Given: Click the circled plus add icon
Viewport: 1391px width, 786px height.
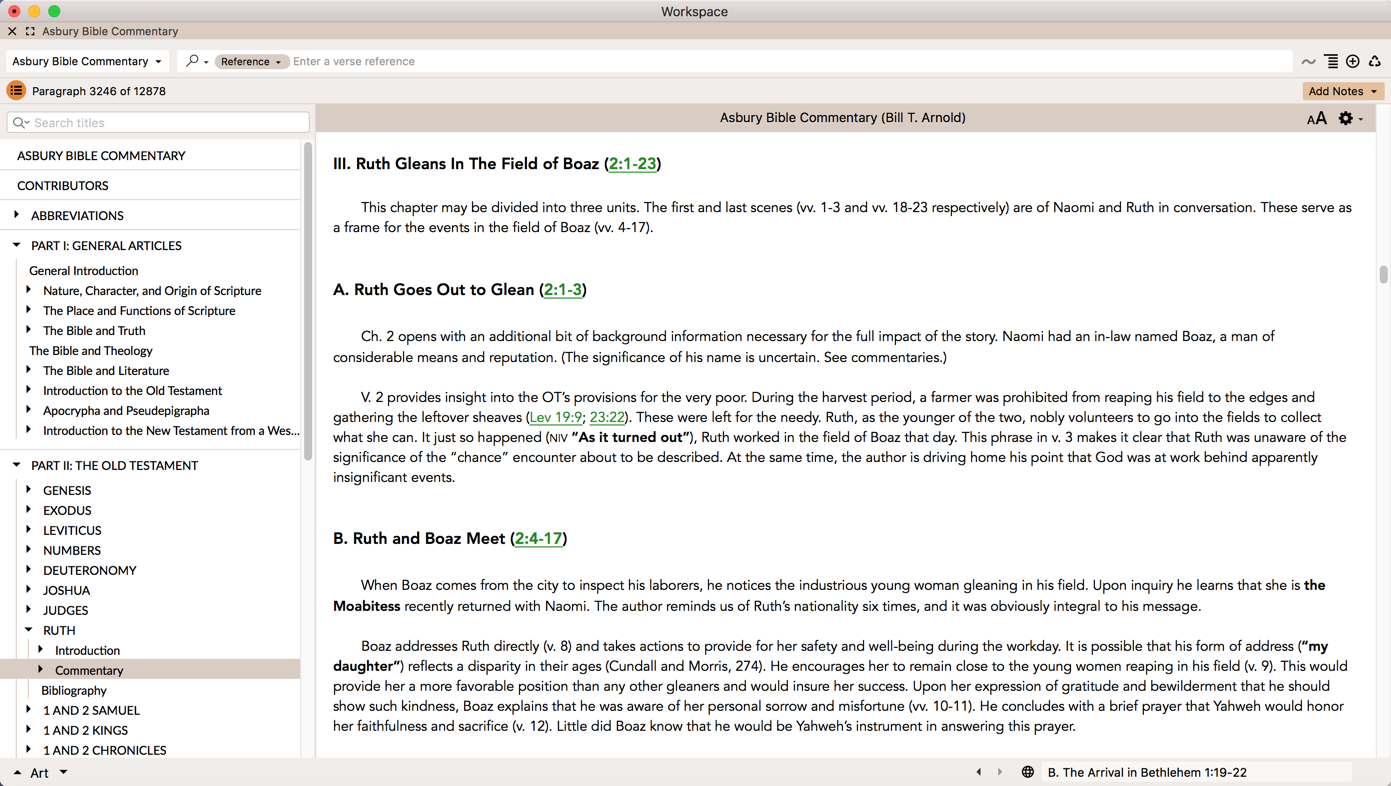Looking at the screenshot, I should 1353,62.
